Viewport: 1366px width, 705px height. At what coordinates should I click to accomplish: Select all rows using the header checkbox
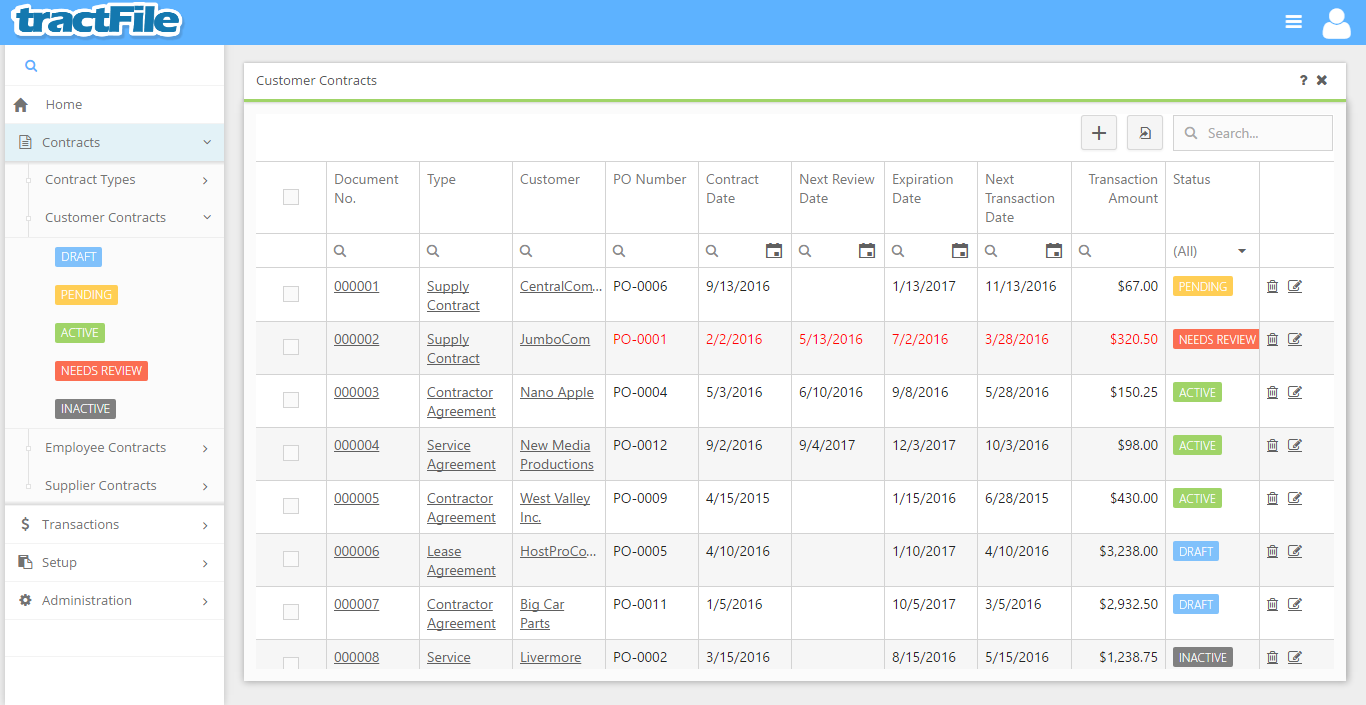[291, 197]
